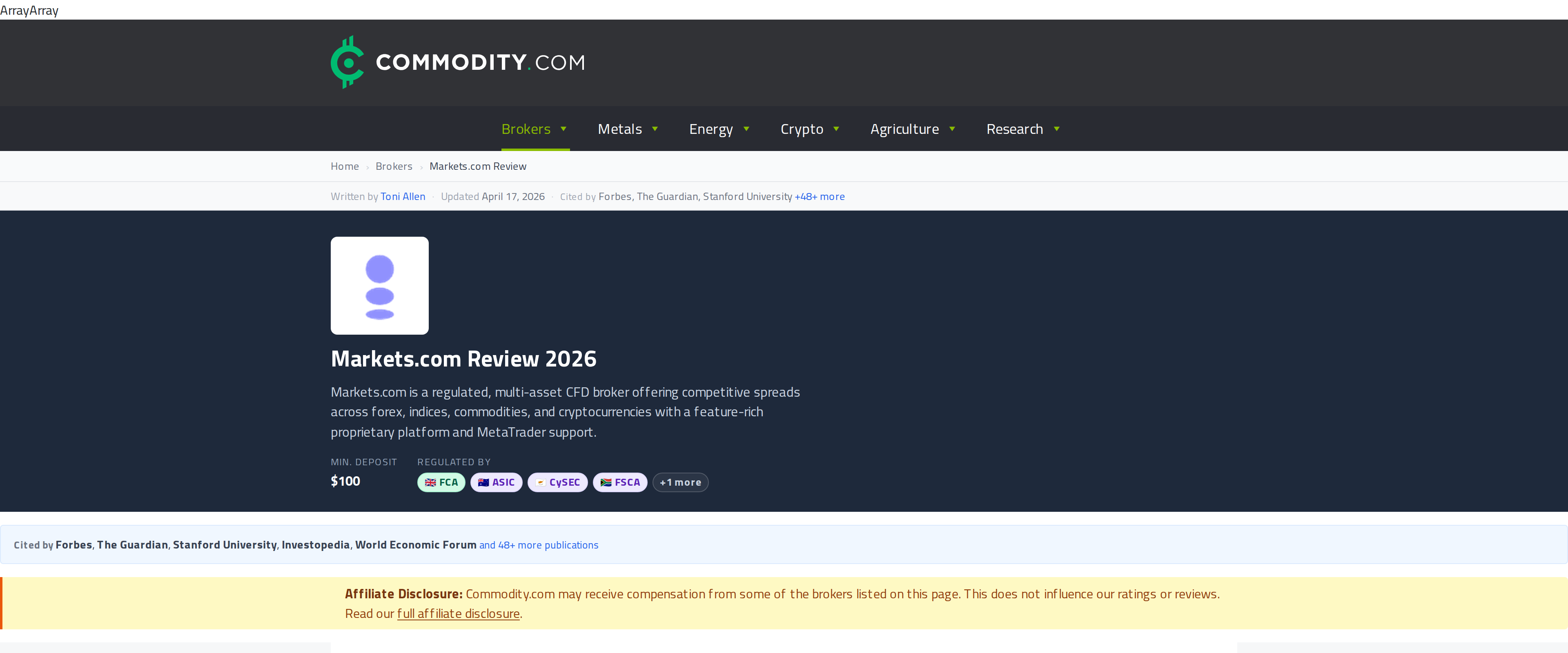The image size is (1568, 653).
Task: Go to Home in the breadcrumb
Action: (345, 166)
